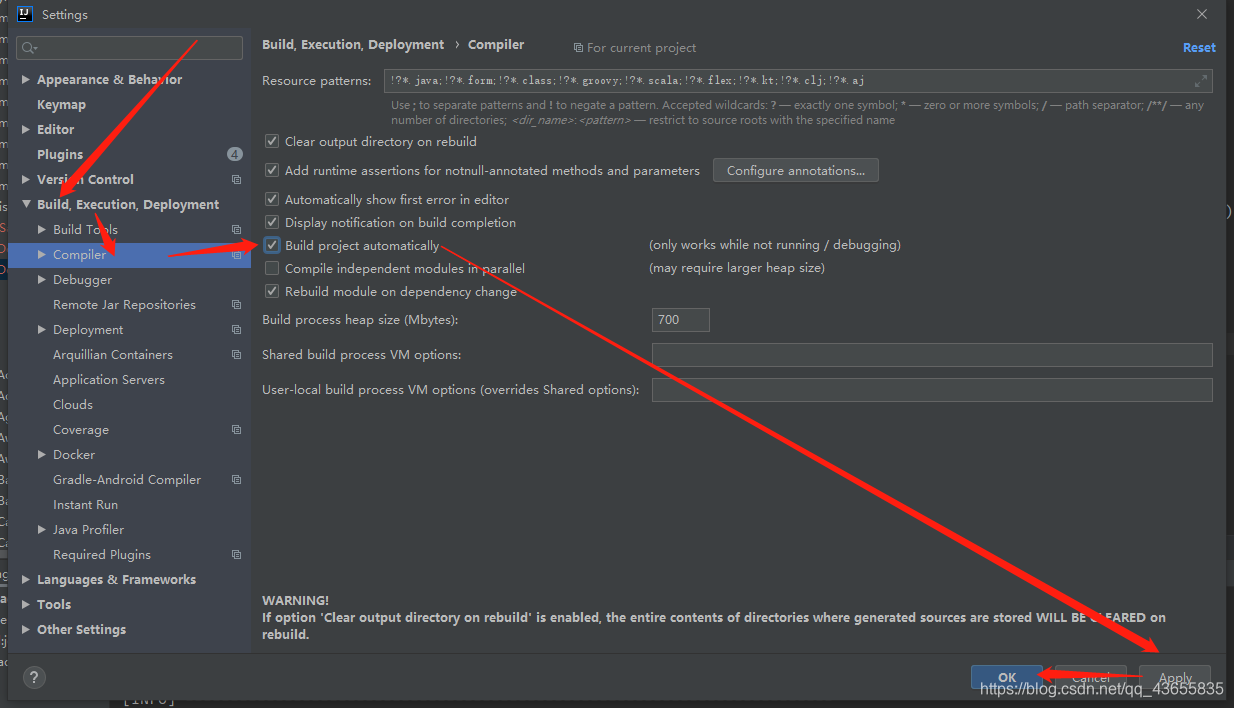Open Plugins settings page

(x=60, y=154)
